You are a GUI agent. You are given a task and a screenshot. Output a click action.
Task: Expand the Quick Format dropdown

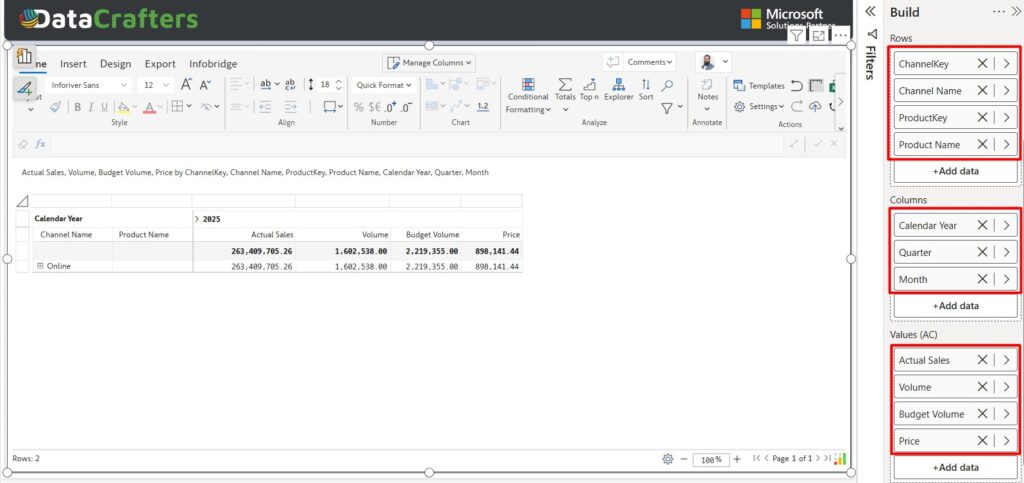(385, 86)
